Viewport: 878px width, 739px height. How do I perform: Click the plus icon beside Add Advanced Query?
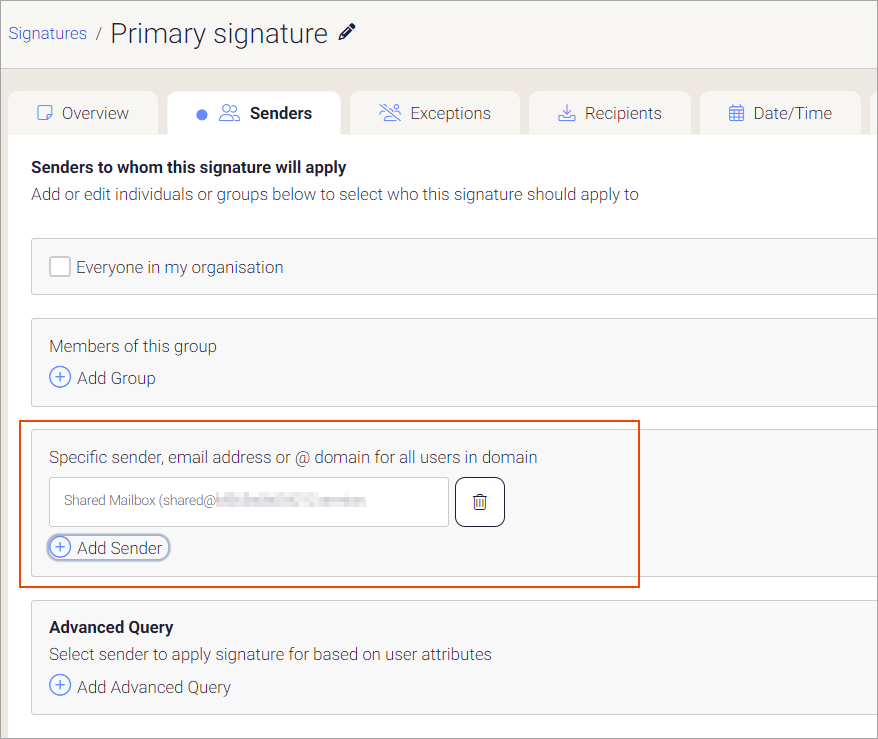(x=60, y=686)
